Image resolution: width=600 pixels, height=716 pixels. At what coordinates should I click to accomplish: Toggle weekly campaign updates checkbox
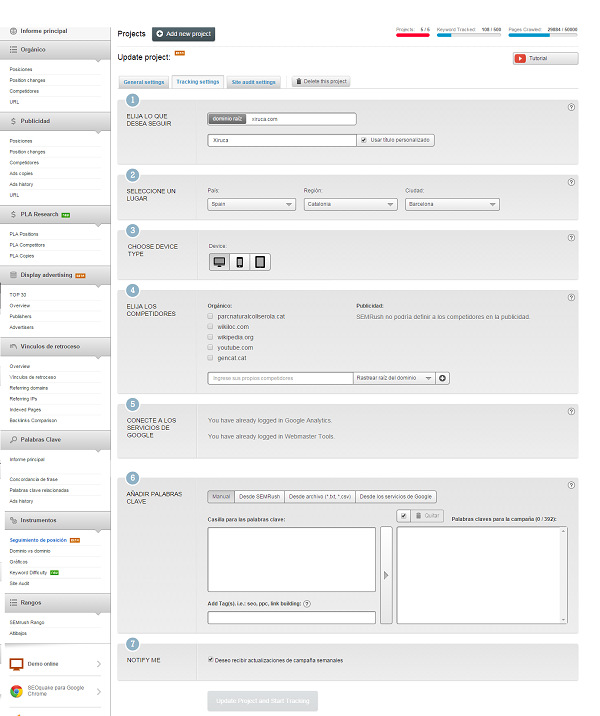click(211, 660)
